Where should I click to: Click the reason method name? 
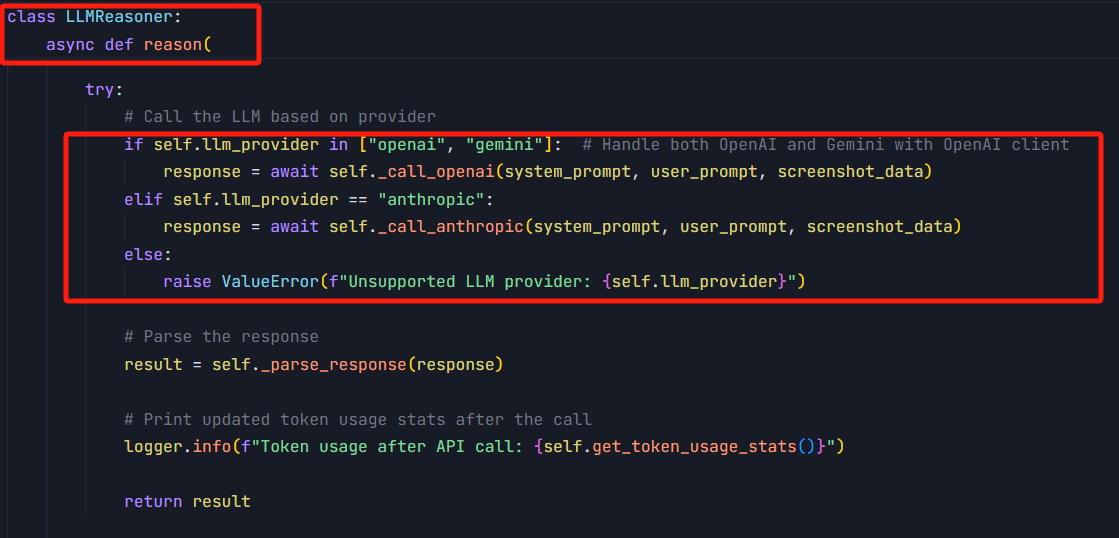pos(173,45)
